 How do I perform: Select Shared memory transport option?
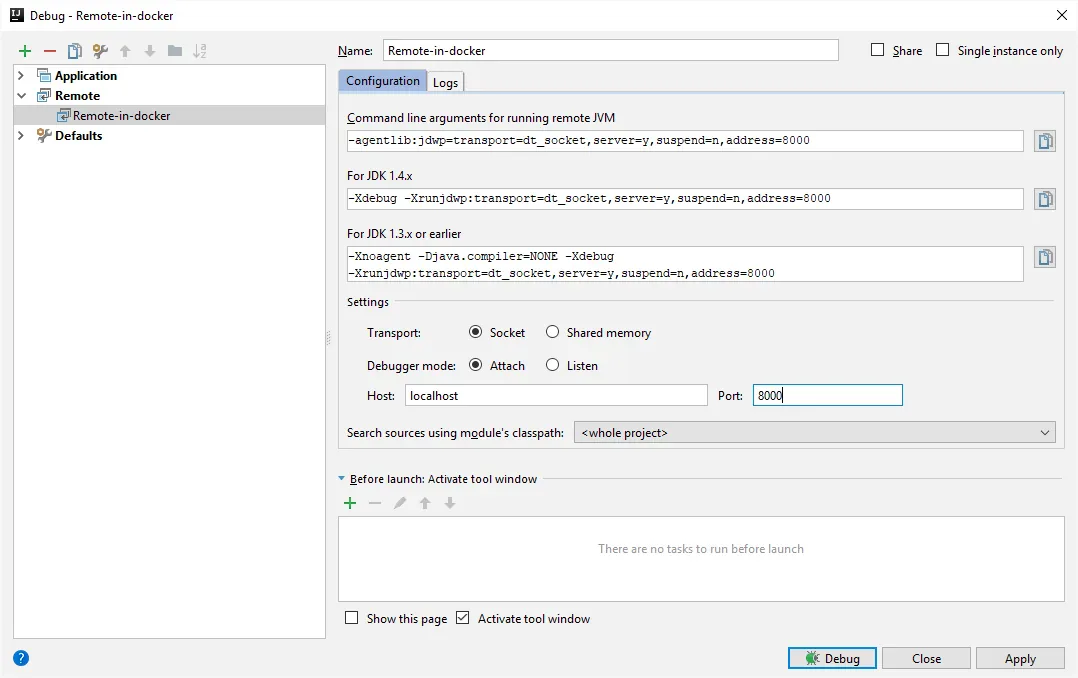coord(552,332)
